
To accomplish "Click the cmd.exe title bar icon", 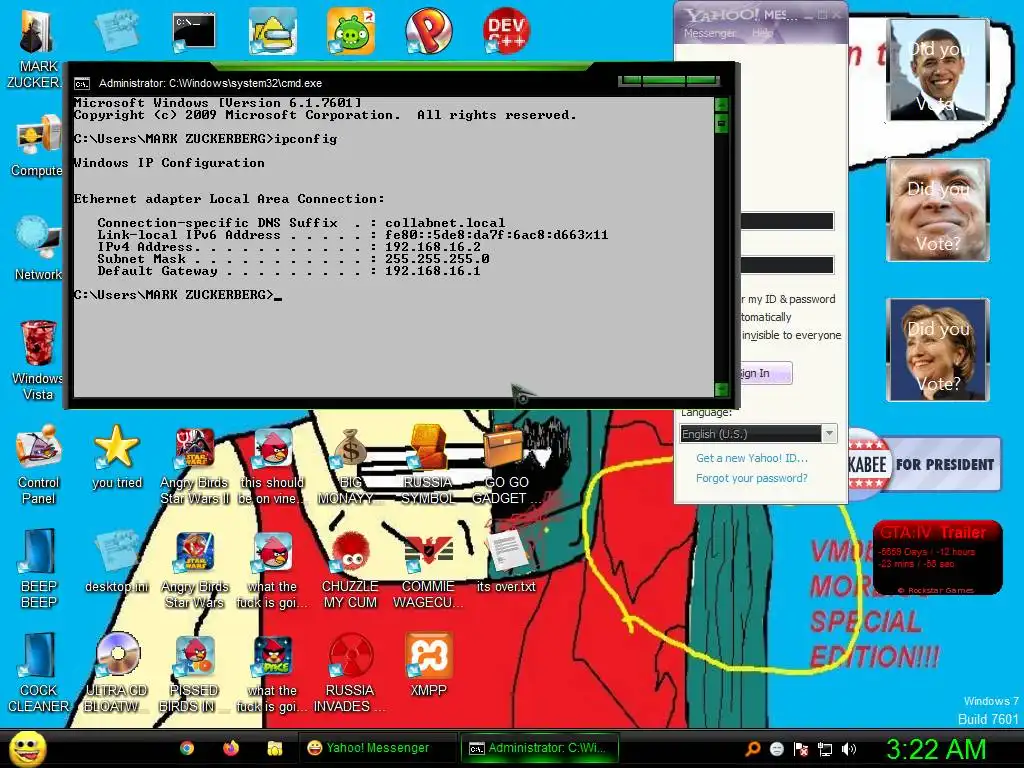I will (x=82, y=84).
